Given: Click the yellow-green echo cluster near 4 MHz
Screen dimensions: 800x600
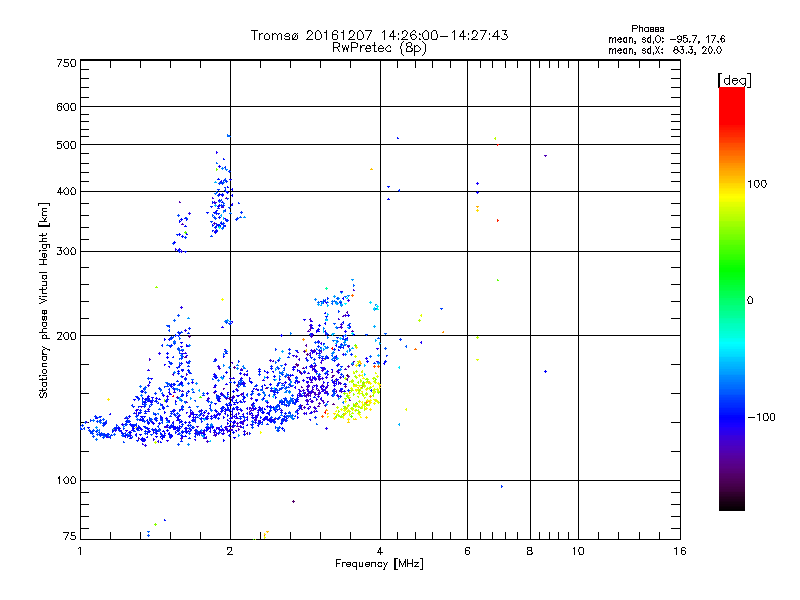Looking at the screenshot, I should pos(359,394).
